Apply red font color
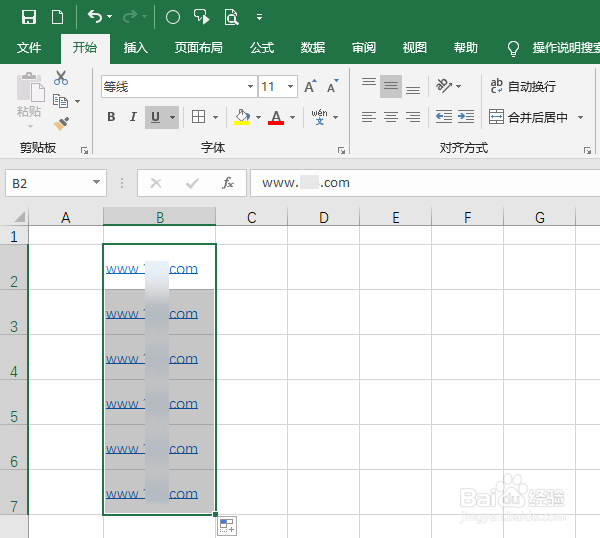The height and width of the screenshot is (538, 600). [276, 117]
